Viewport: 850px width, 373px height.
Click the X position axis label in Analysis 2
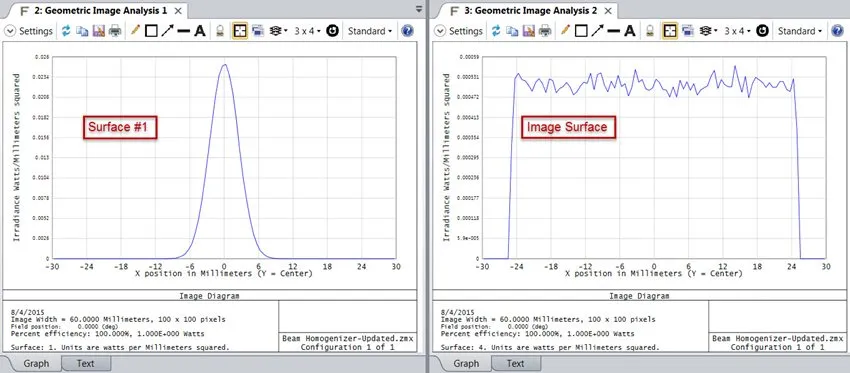coord(653,274)
